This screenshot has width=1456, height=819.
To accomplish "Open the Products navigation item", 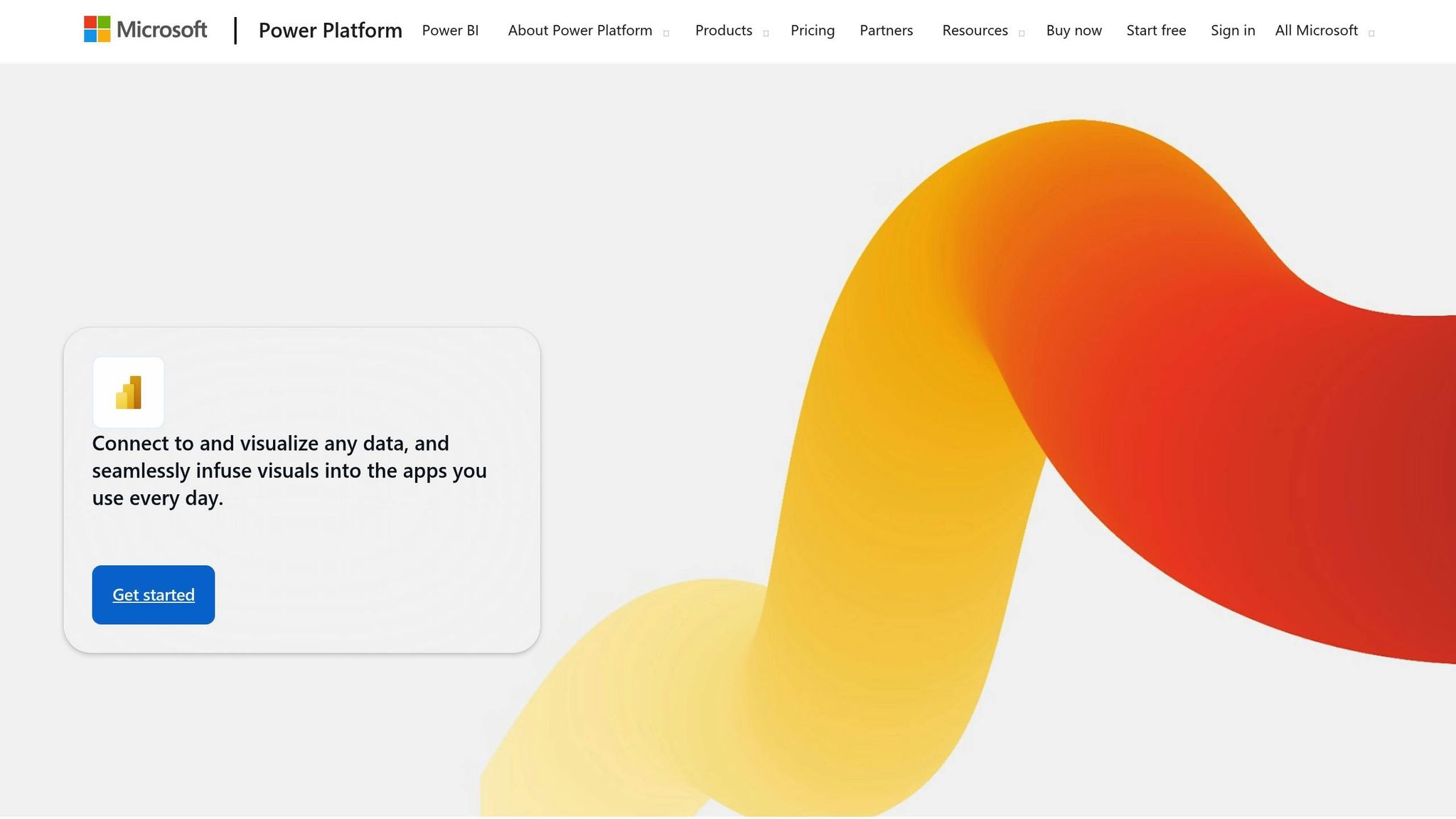I will [724, 31].
